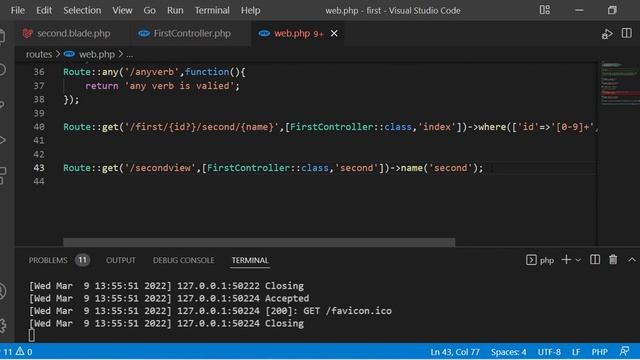The height and width of the screenshot is (360, 640).
Task: Split the terminal pane
Action: click(595, 260)
